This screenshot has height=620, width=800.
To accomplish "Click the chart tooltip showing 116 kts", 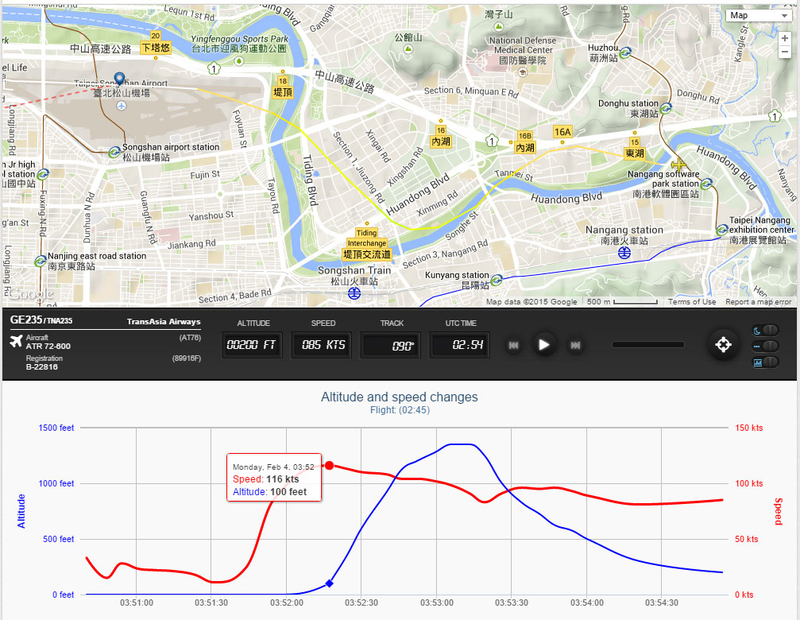I will tap(274, 478).
